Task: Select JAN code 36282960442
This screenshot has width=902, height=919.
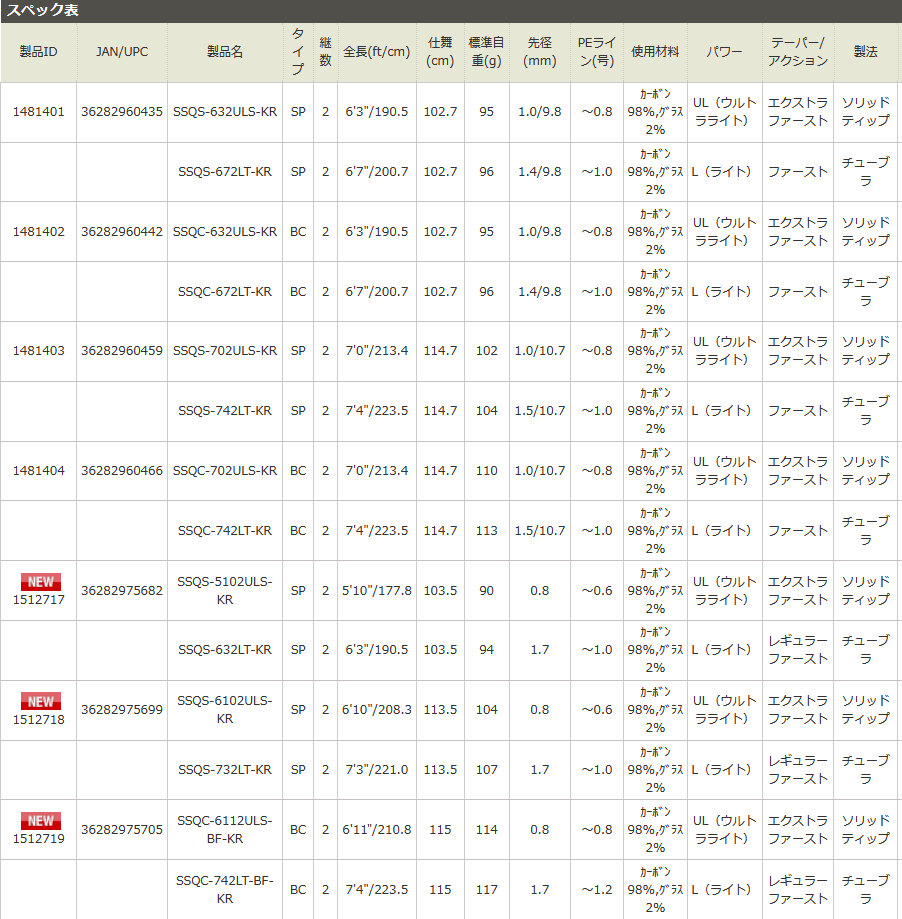Action: [x=122, y=231]
